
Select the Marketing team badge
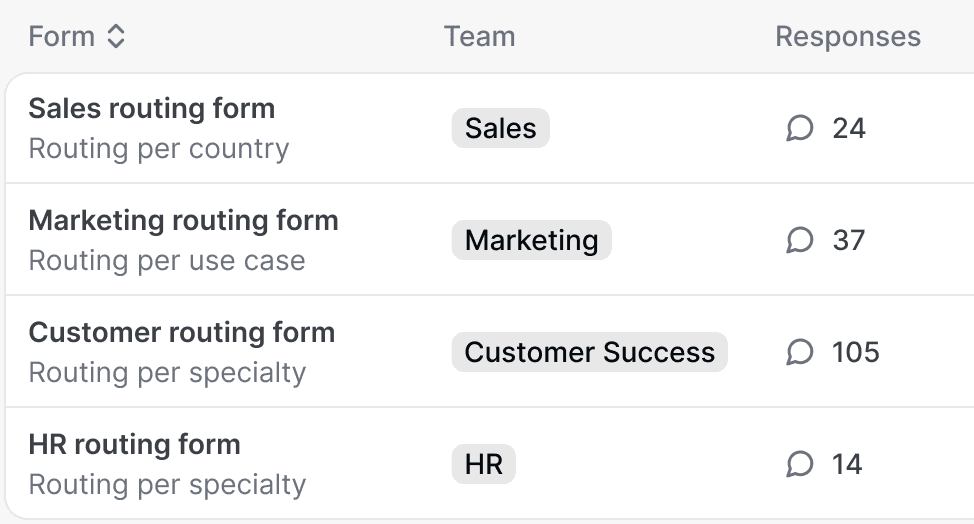point(531,240)
